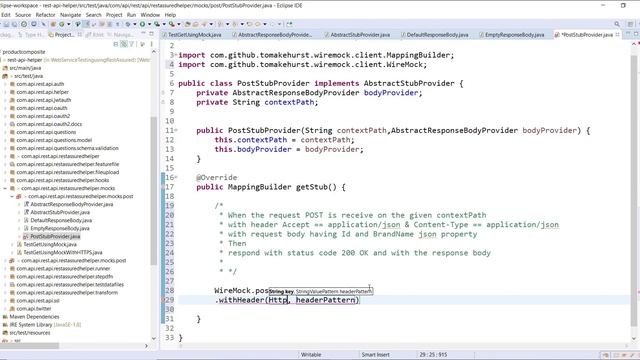Image resolution: width=640 pixels, height=360 pixels.
Task: Toggle Link with Editor in Project Explorer
Action: [124, 44]
